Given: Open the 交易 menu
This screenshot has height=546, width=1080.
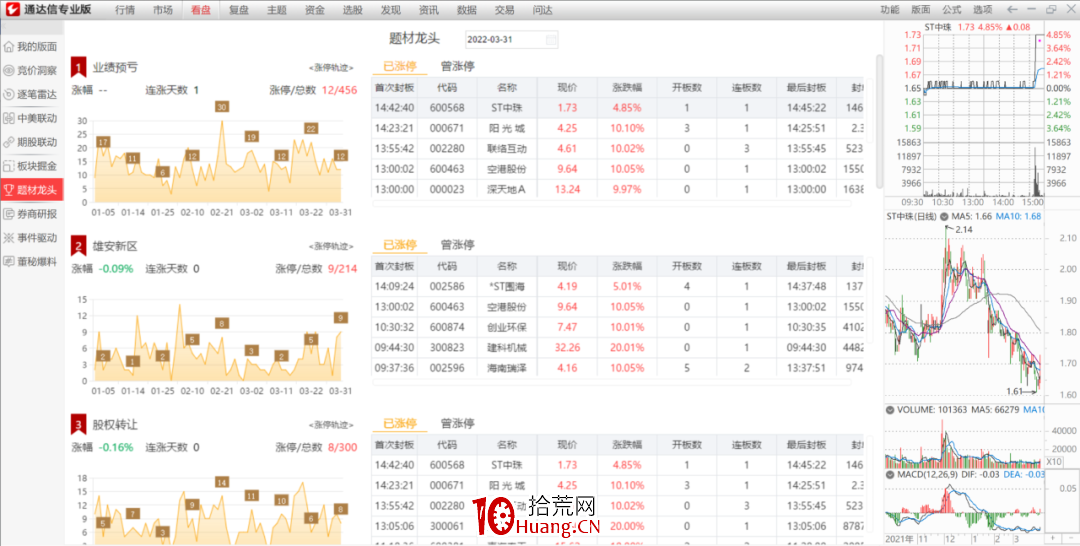Looking at the screenshot, I should (504, 10).
